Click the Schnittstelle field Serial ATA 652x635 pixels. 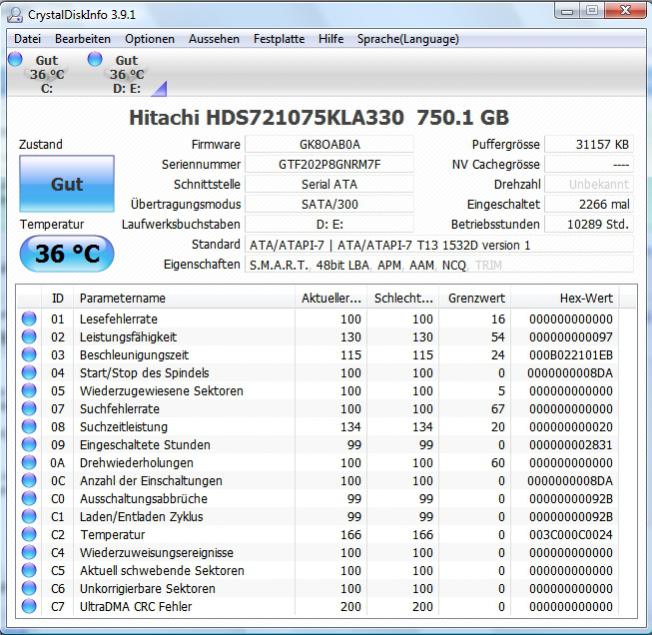[329, 184]
